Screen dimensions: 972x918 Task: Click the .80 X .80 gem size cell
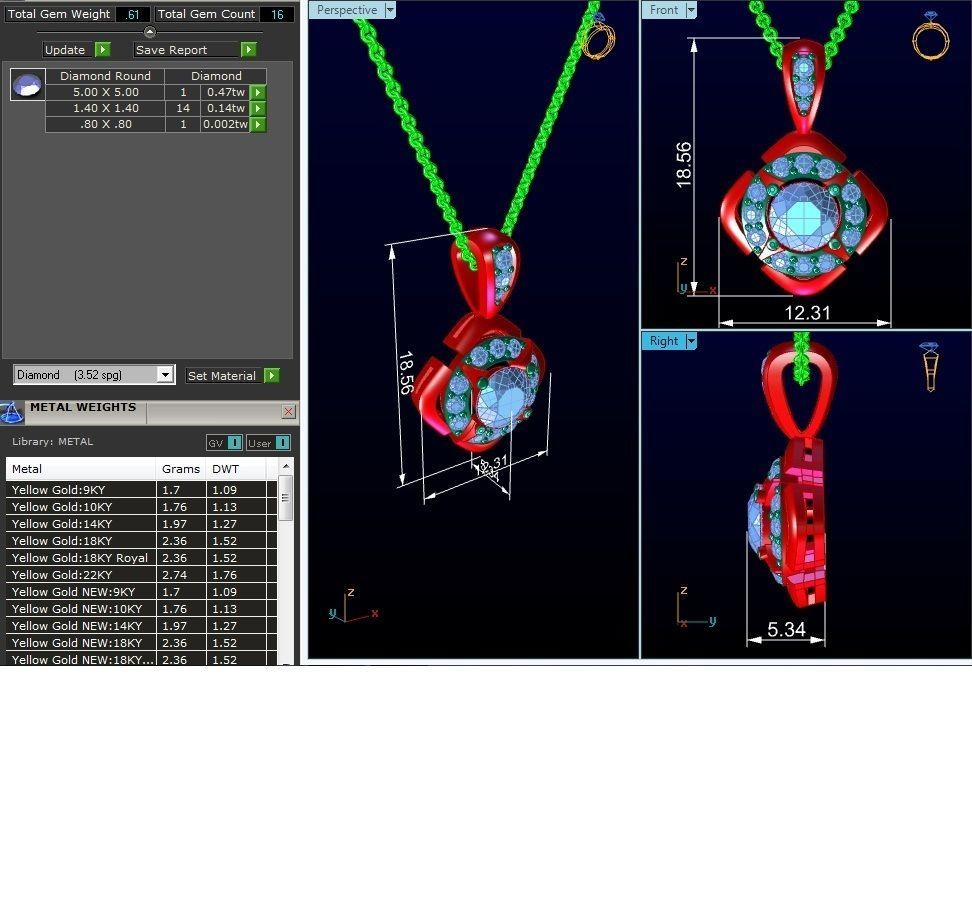pyautogui.click(x=105, y=125)
